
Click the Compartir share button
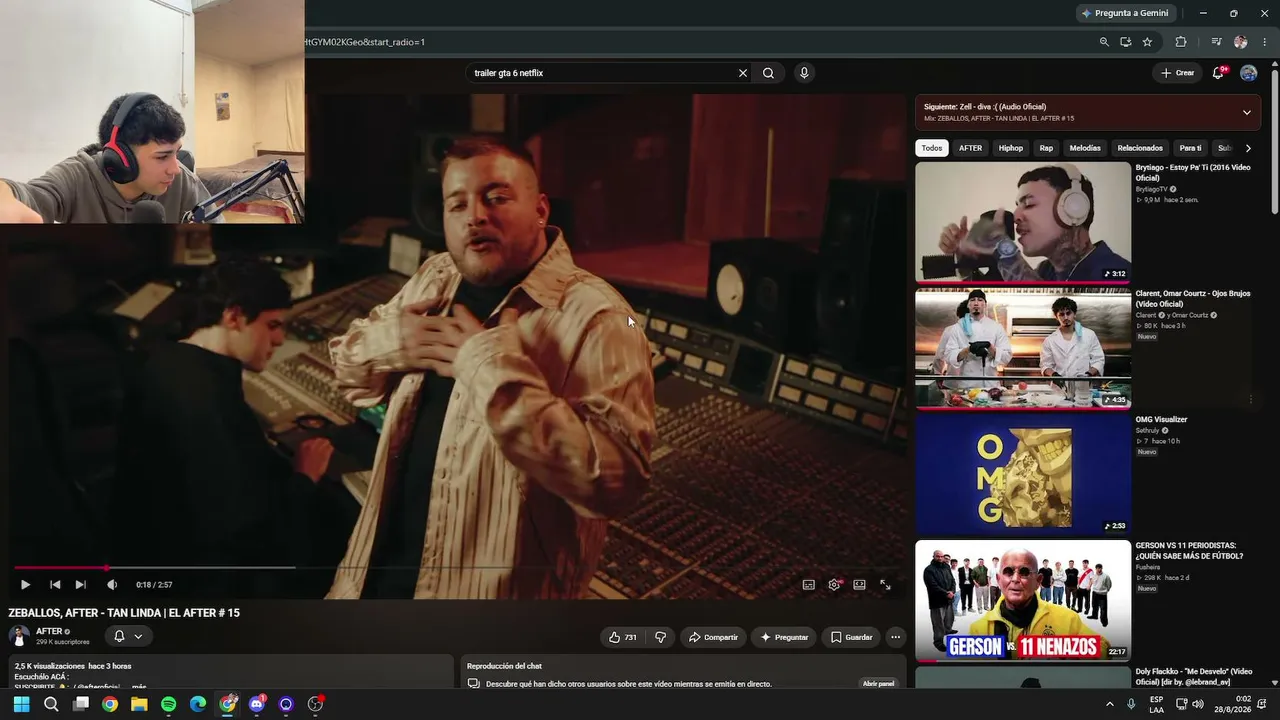pos(713,637)
